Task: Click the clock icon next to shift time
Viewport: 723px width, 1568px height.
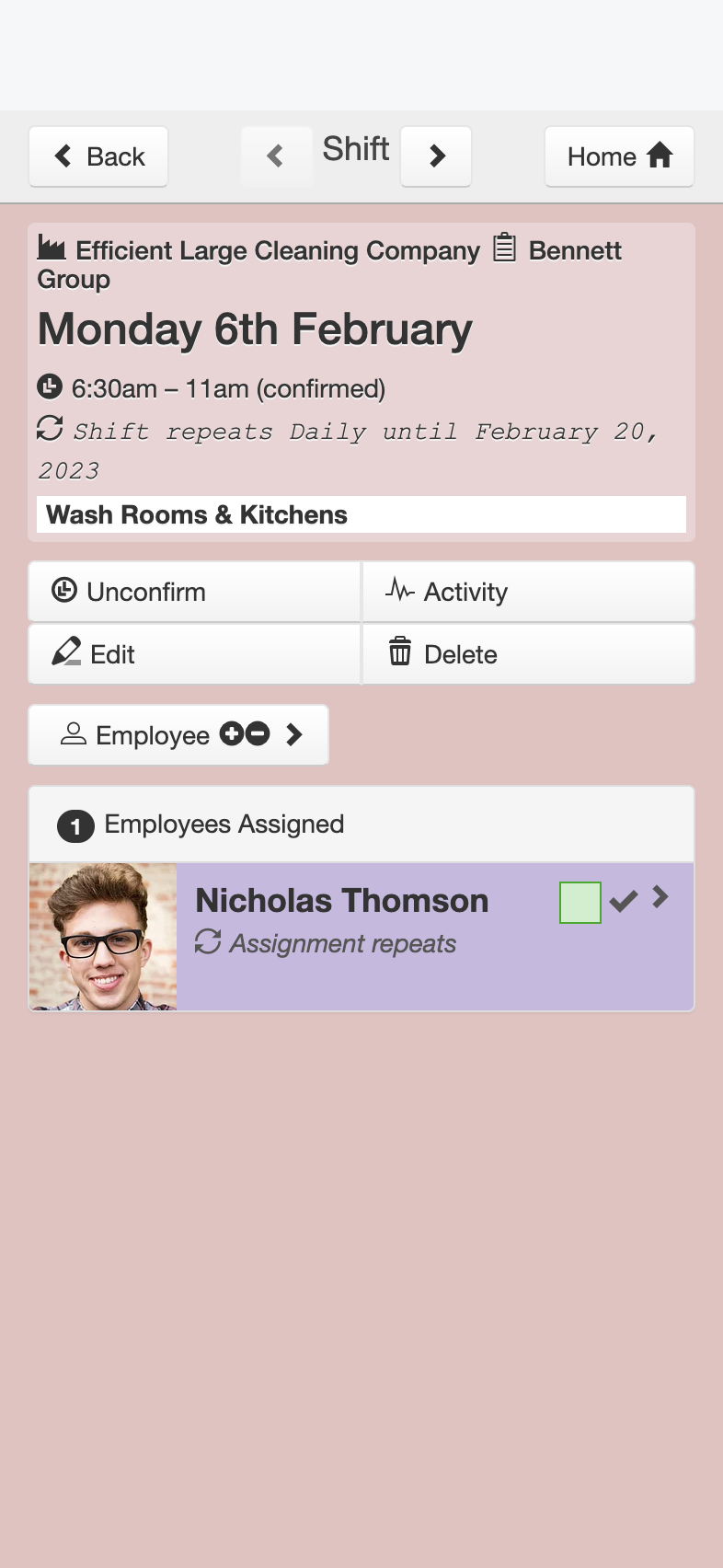Action: (50, 386)
